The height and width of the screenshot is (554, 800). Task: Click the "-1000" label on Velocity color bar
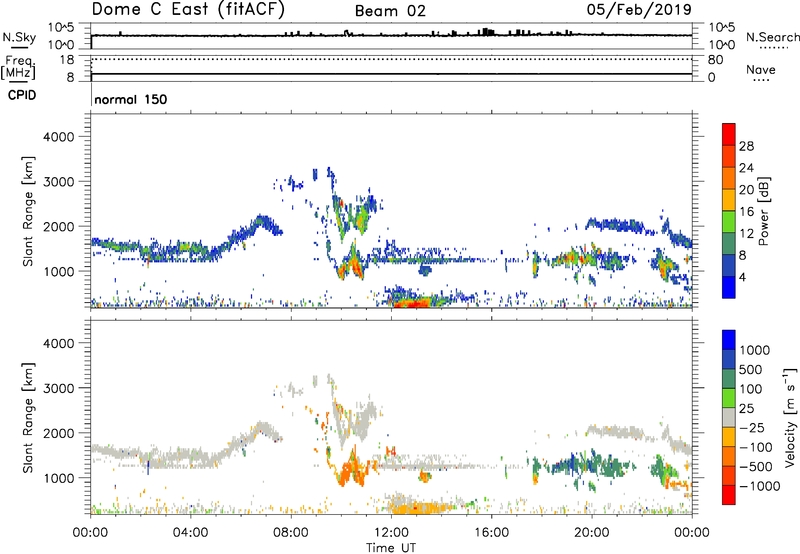pyautogui.click(x=759, y=486)
